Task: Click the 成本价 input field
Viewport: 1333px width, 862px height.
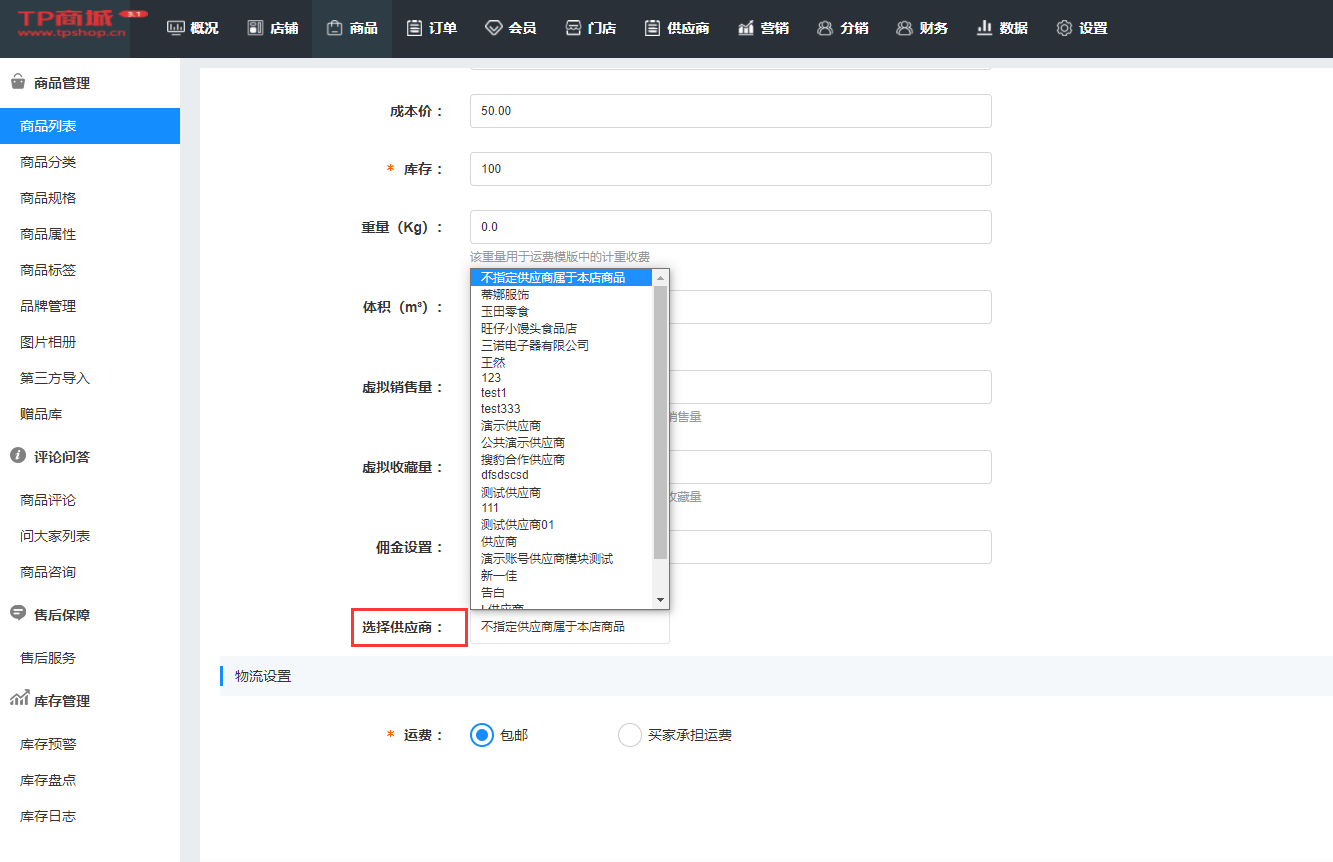Action: tap(730, 111)
